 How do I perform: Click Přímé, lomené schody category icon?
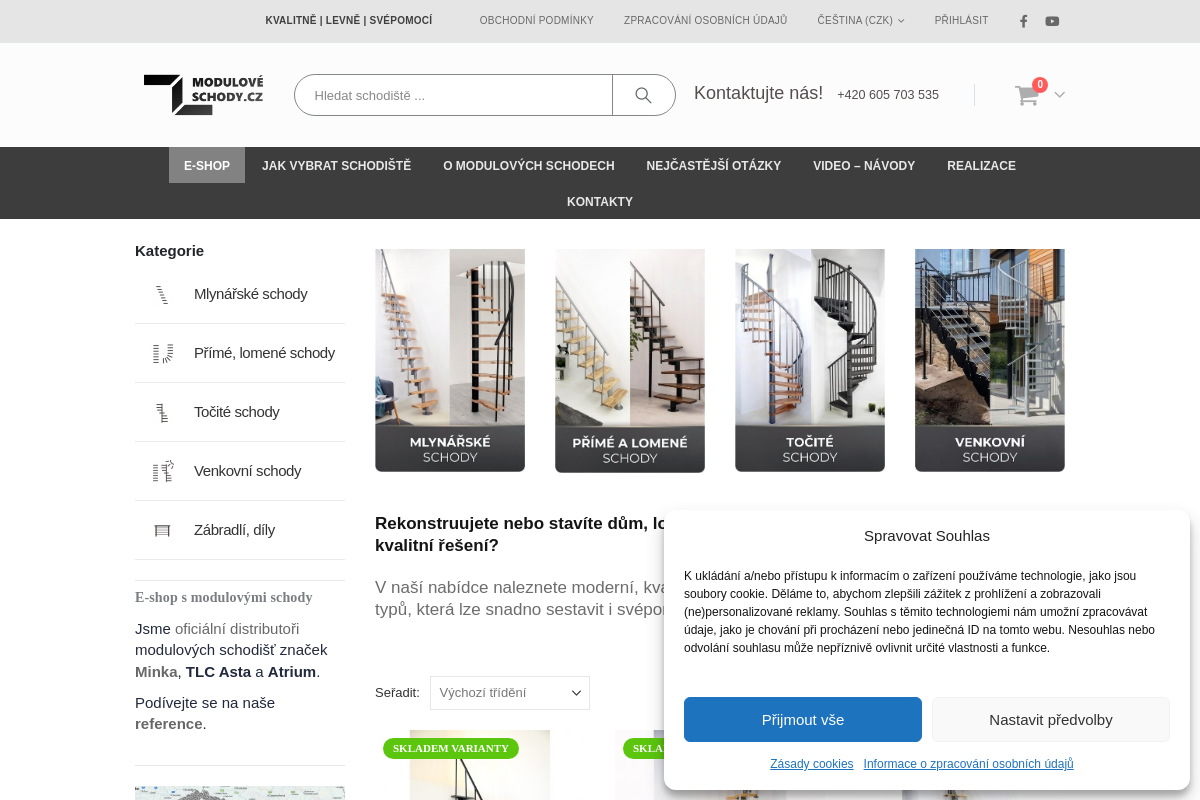[x=162, y=353]
